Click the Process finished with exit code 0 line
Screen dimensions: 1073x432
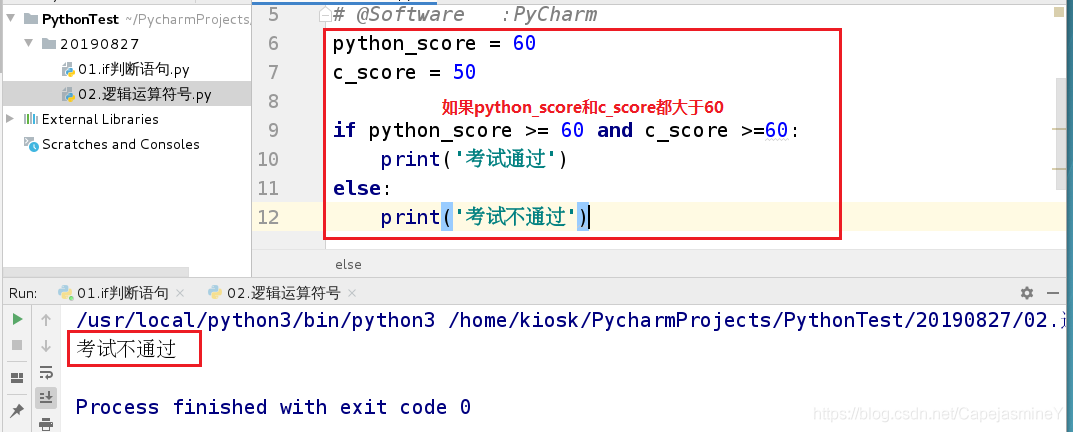[273, 407]
